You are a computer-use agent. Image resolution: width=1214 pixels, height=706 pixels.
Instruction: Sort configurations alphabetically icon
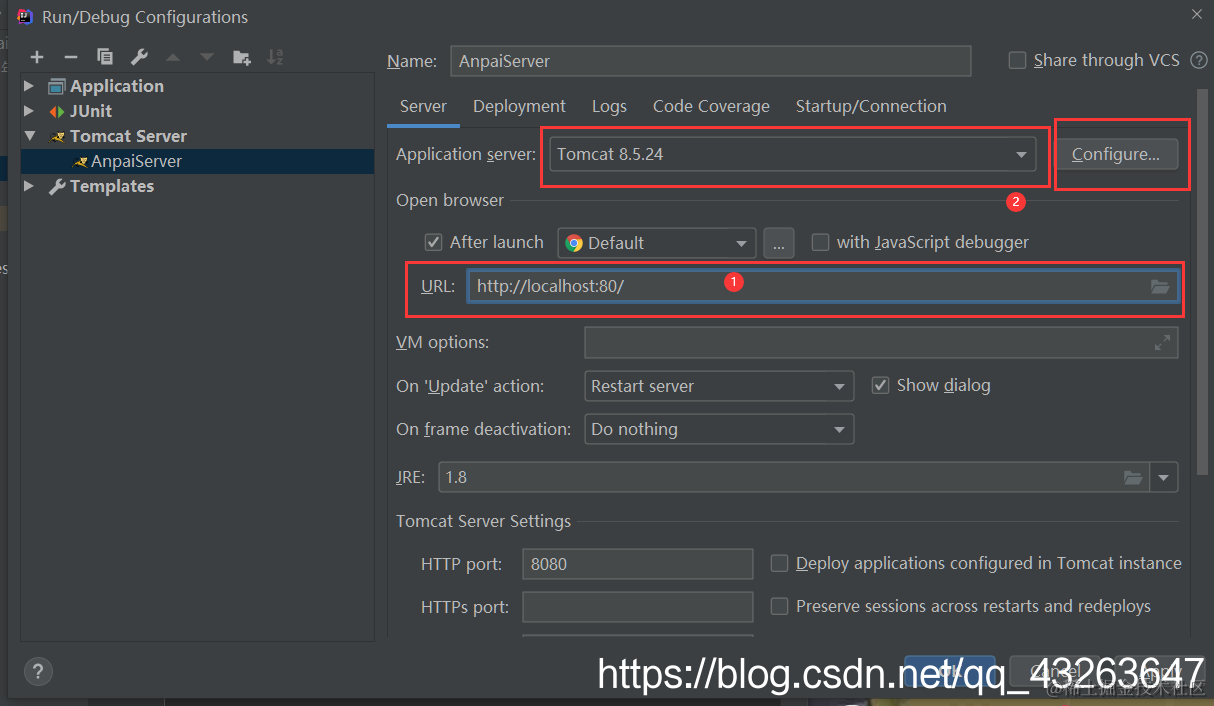tap(275, 57)
